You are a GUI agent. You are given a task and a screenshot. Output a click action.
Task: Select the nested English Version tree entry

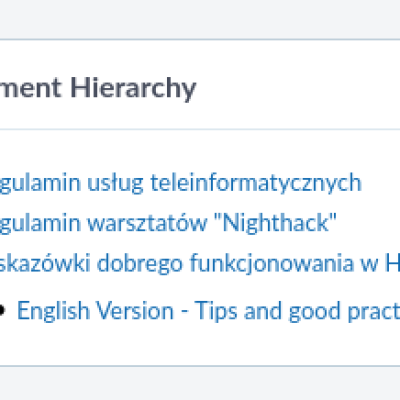coord(208,311)
